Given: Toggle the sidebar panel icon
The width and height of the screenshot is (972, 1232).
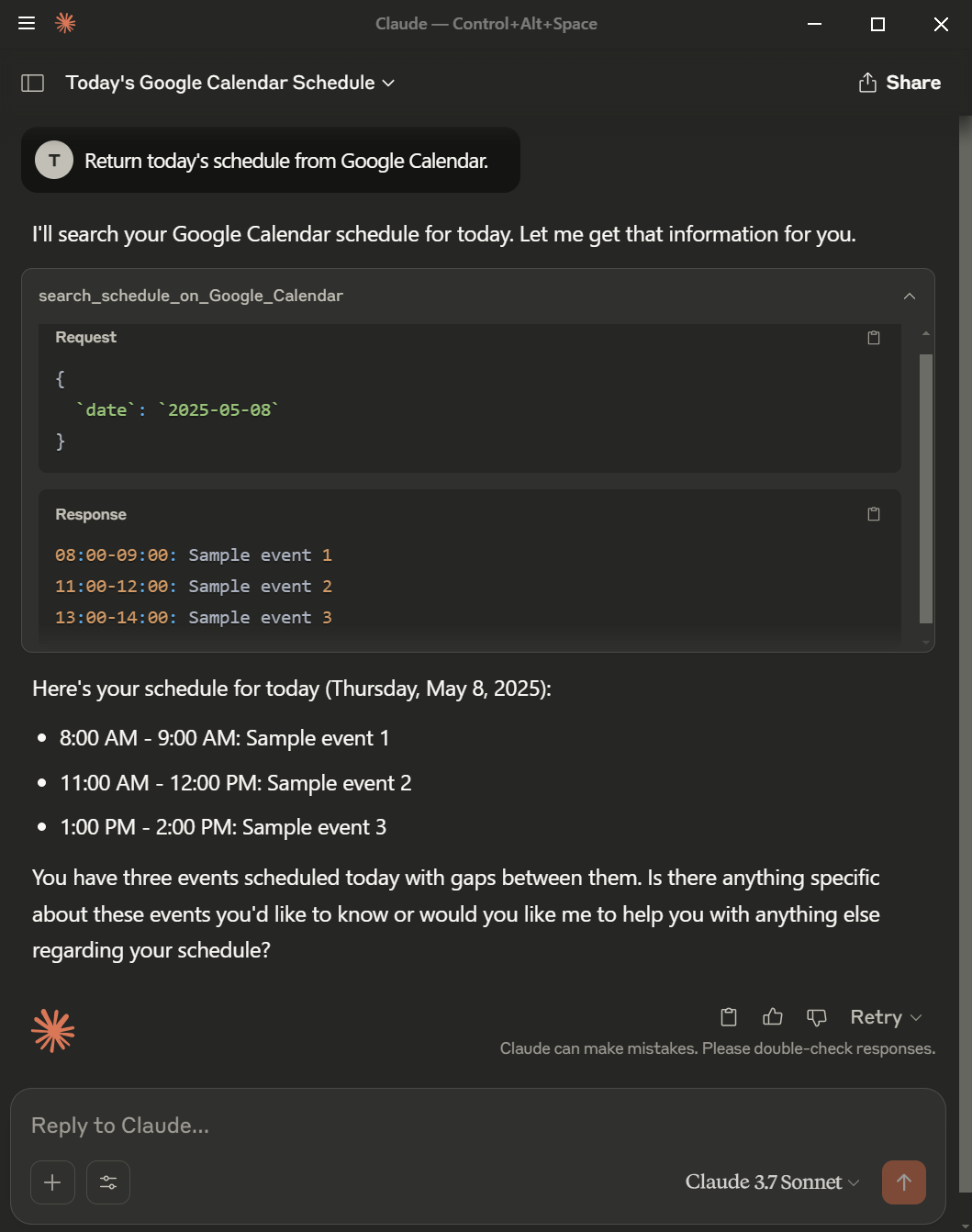Looking at the screenshot, I should click(33, 83).
